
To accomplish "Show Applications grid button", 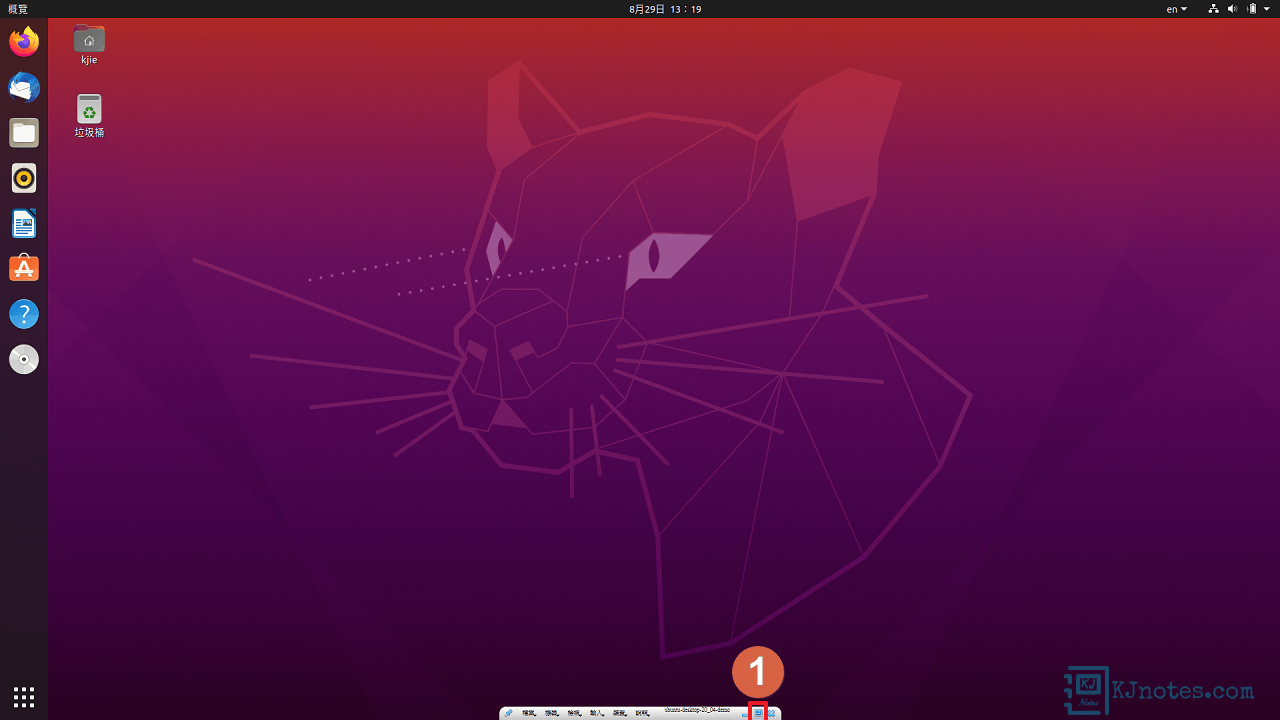I will [24, 696].
